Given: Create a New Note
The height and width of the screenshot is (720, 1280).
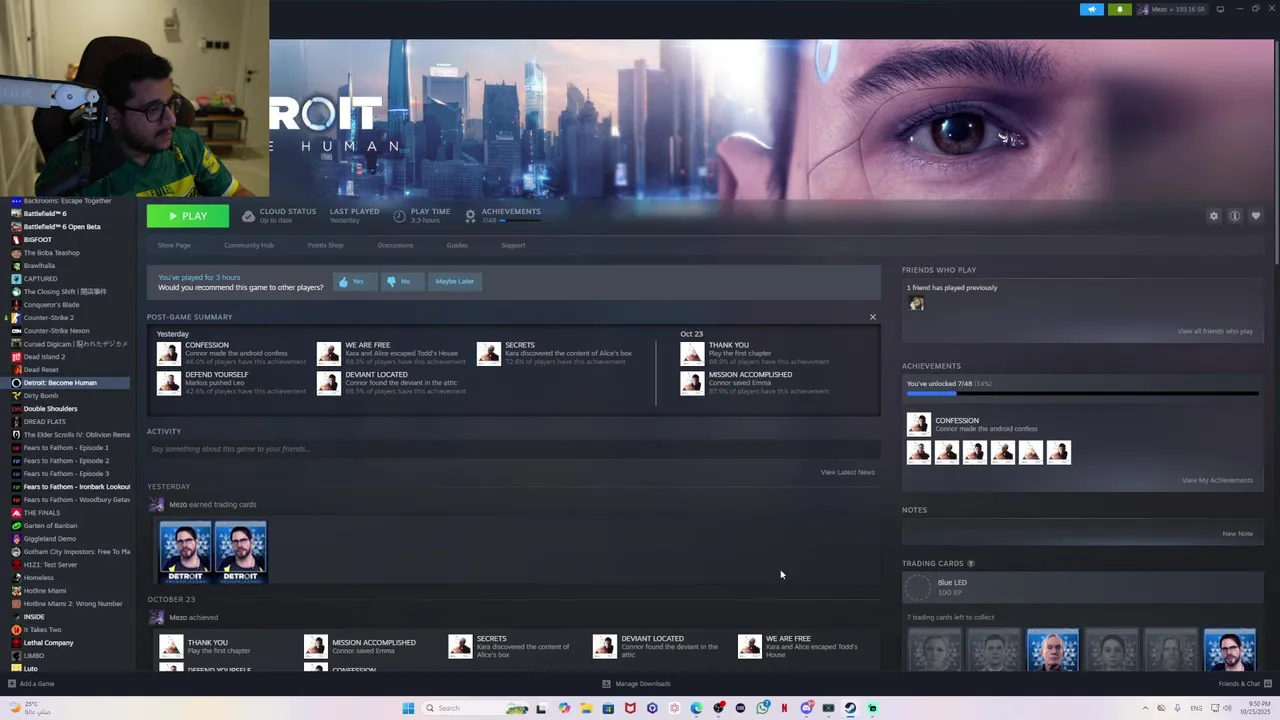Looking at the screenshot, I should click(x=1237, y=533).
